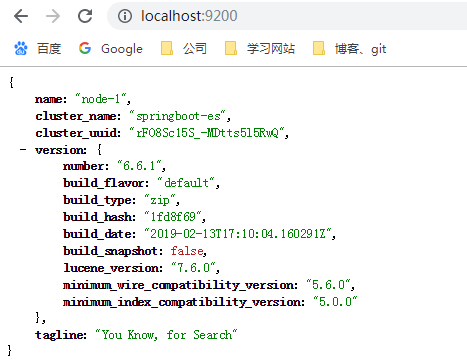Click the browser forward arrow
The width and height of the screenshot is (467, 364).
[x=53, y=16]
